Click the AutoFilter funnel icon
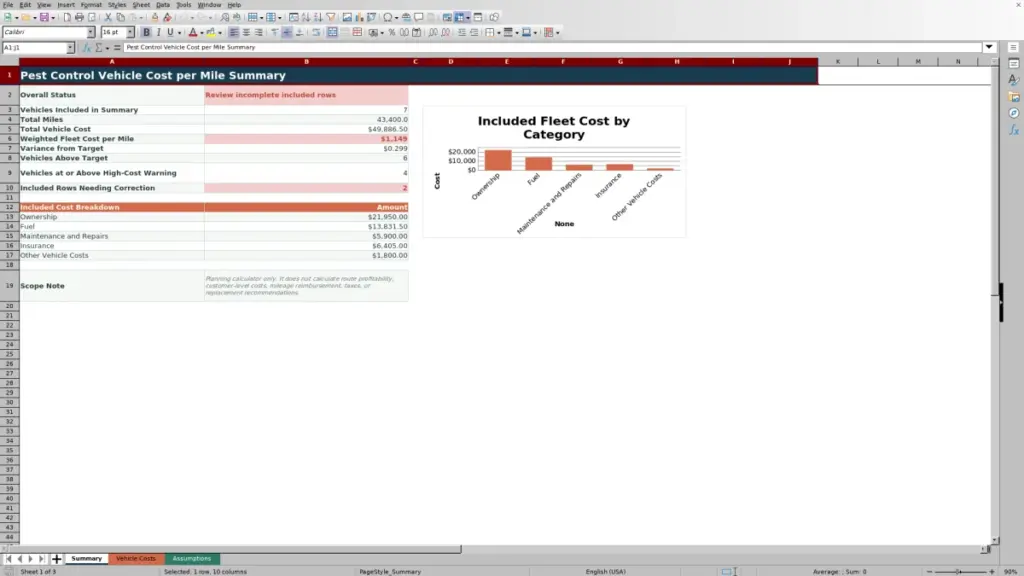The image size is (1024, 576). click(x=330, y=18)
